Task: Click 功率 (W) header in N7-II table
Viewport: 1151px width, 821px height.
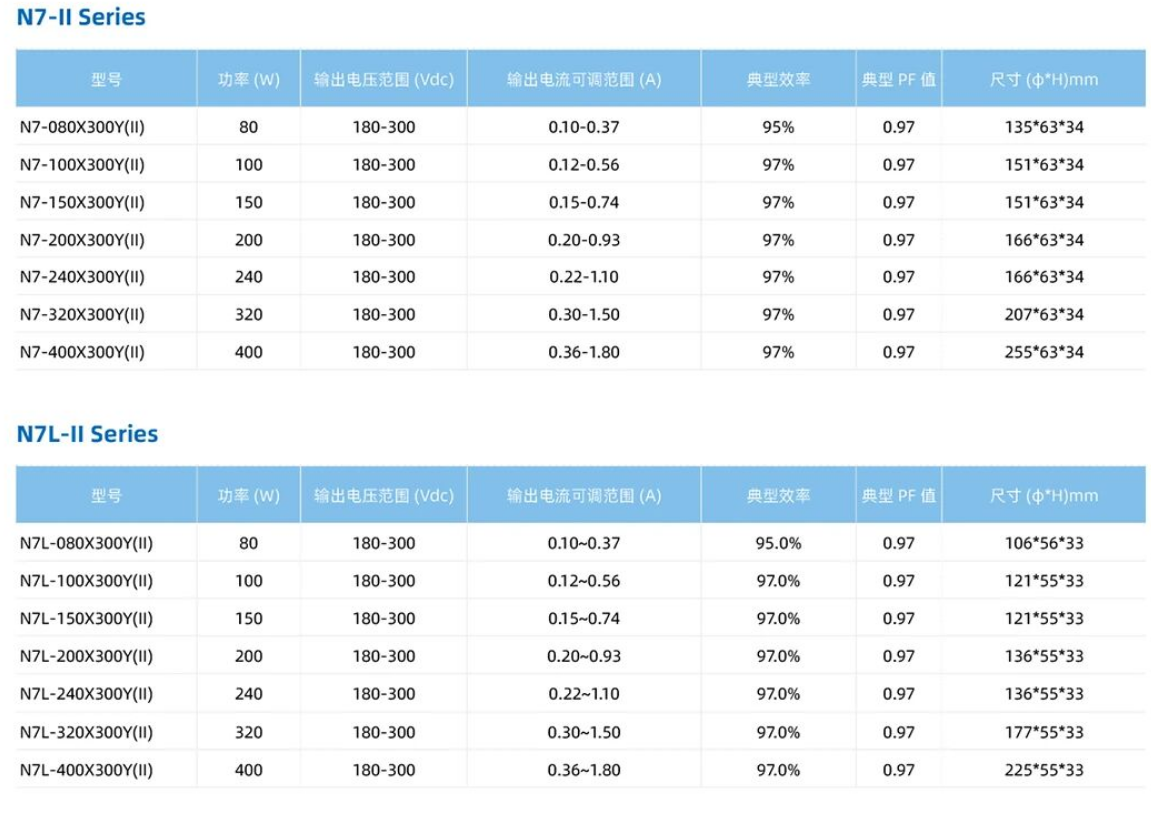Action: tap(249, 79)
